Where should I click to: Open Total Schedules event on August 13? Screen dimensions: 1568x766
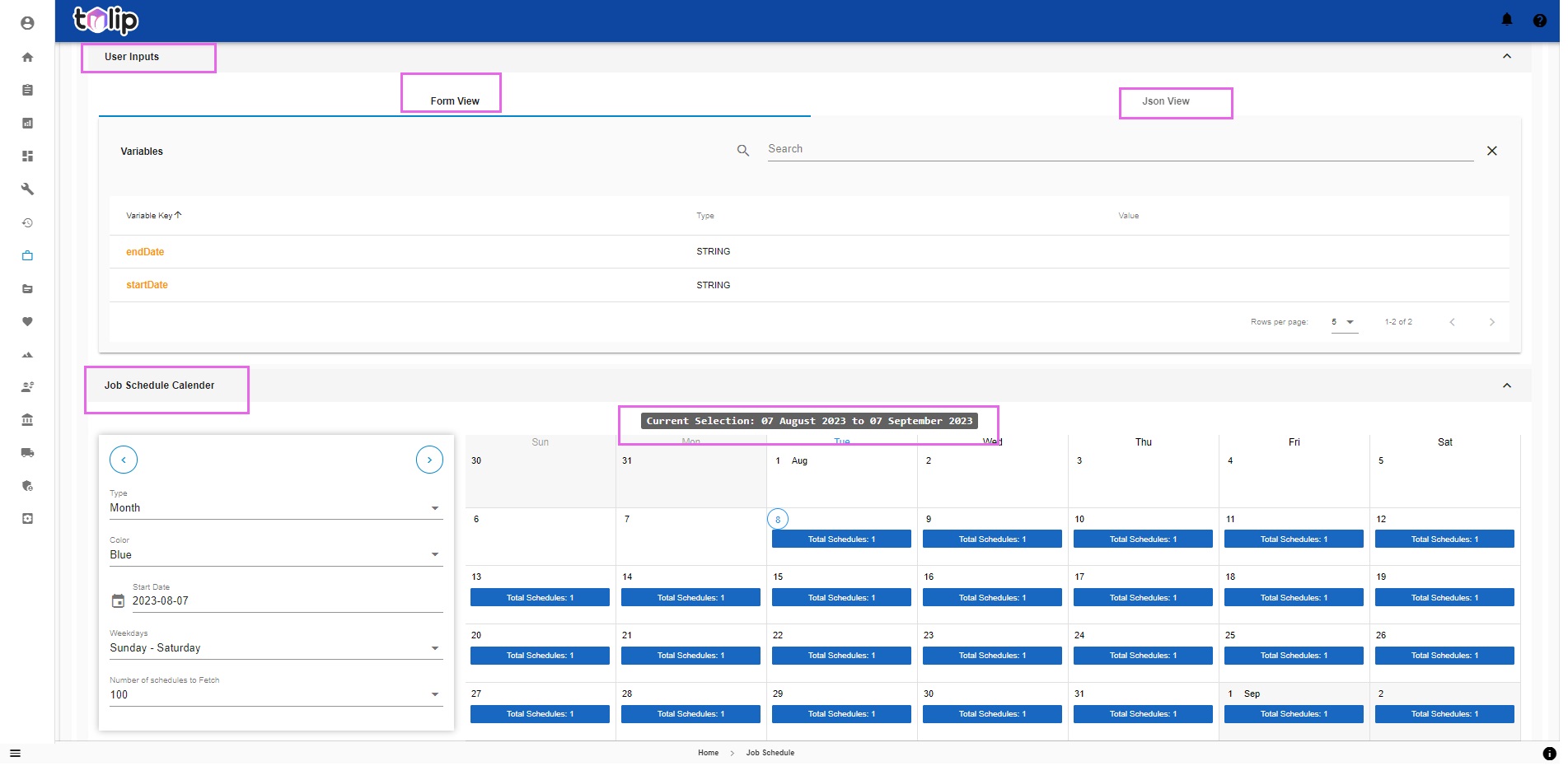pos(540,598)
